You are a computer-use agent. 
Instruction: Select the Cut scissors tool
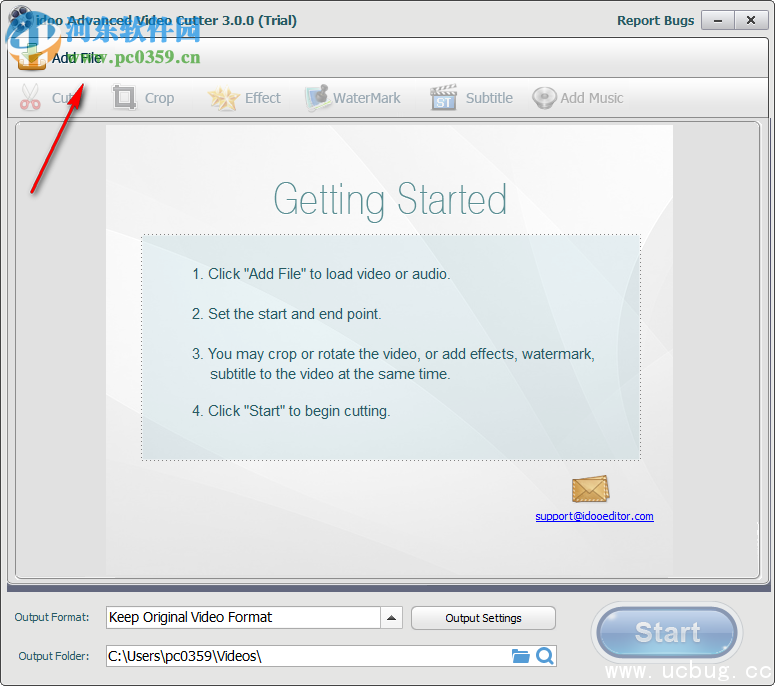coord(47,98)
